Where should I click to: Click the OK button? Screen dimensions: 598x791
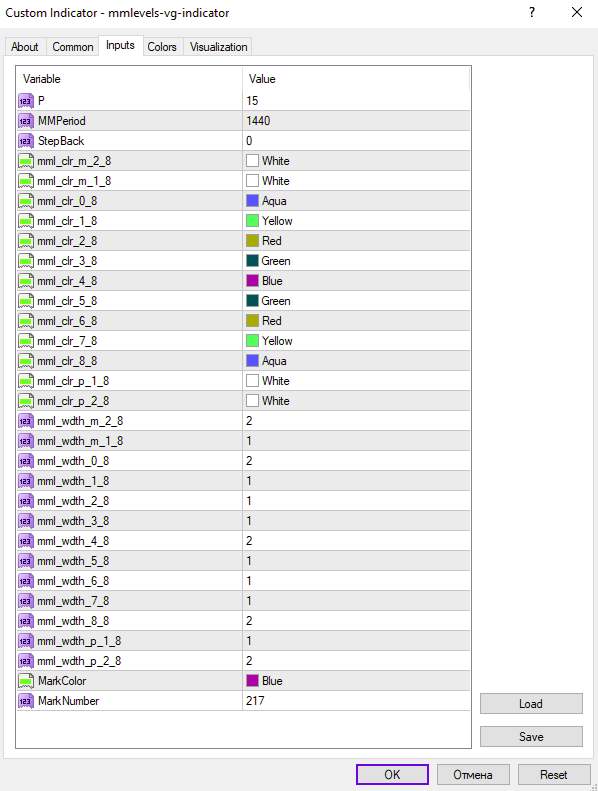(392, 774)
